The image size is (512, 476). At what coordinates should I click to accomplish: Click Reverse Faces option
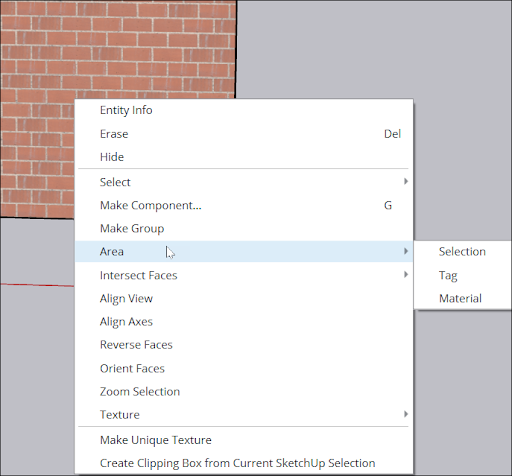(244, 345)
